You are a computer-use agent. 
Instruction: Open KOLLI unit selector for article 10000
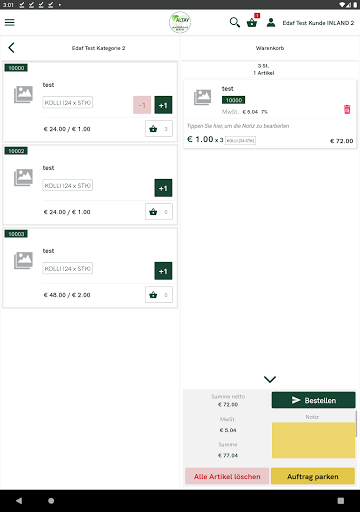[x=68, y=102]
